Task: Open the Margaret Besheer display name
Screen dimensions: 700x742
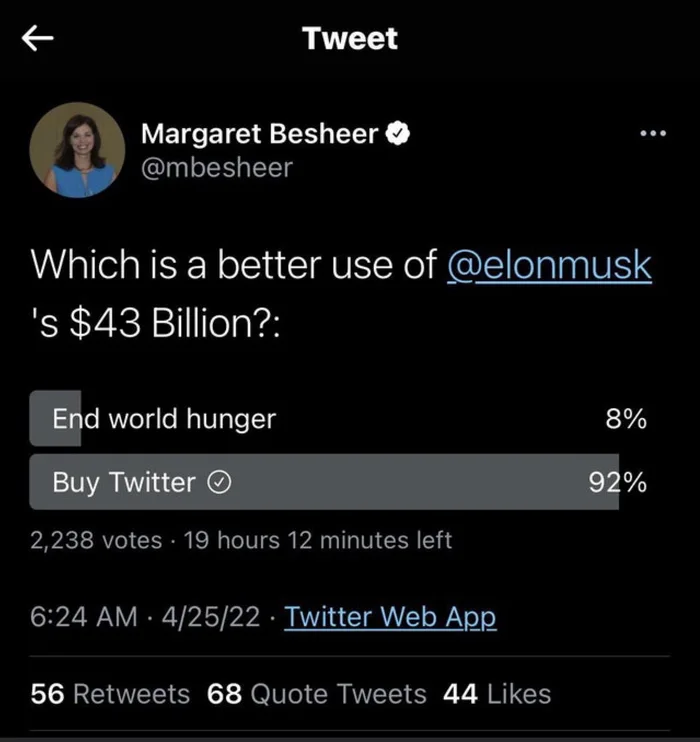Action: coord(260,133)
